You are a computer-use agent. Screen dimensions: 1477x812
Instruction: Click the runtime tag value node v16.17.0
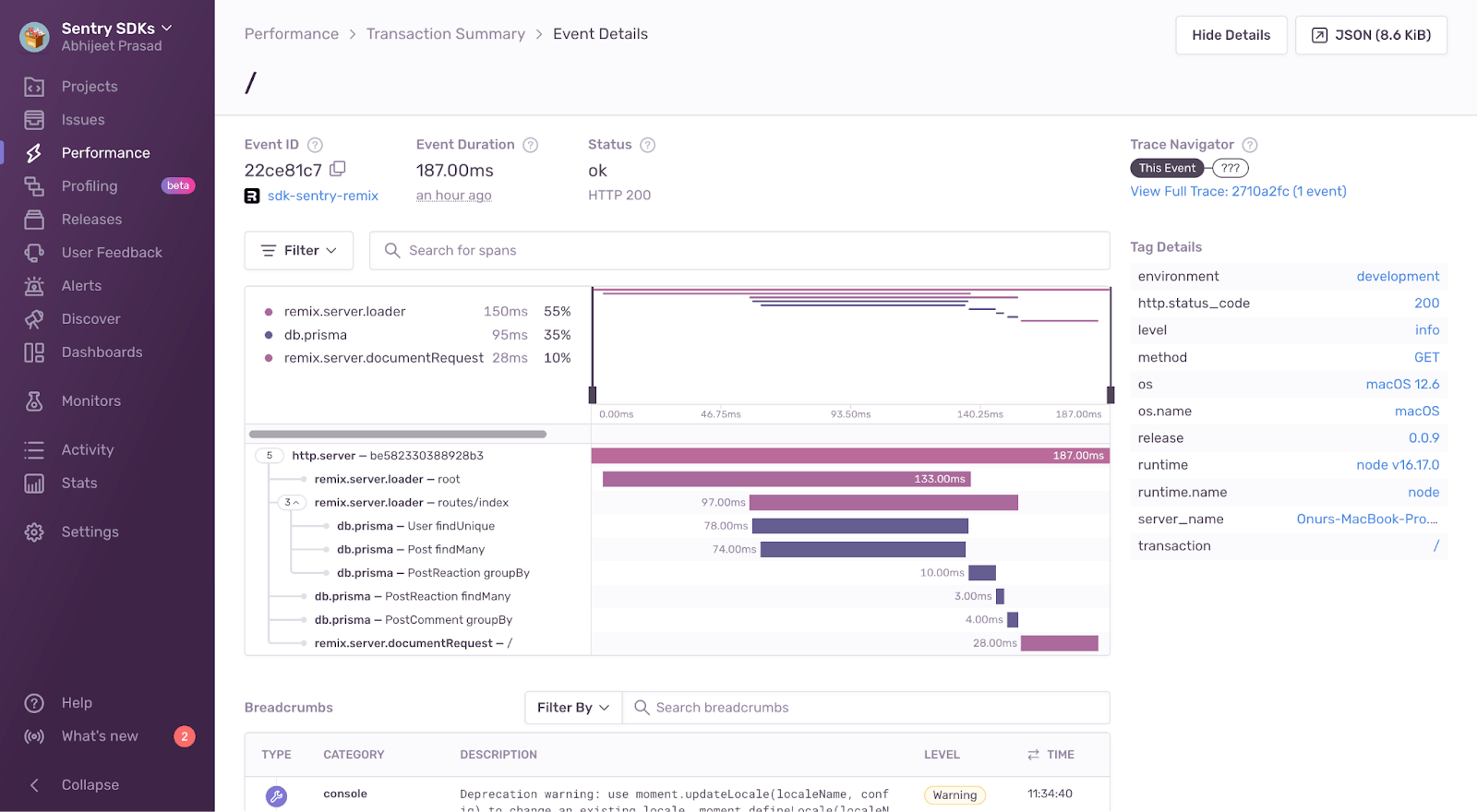coord(1398,465)
